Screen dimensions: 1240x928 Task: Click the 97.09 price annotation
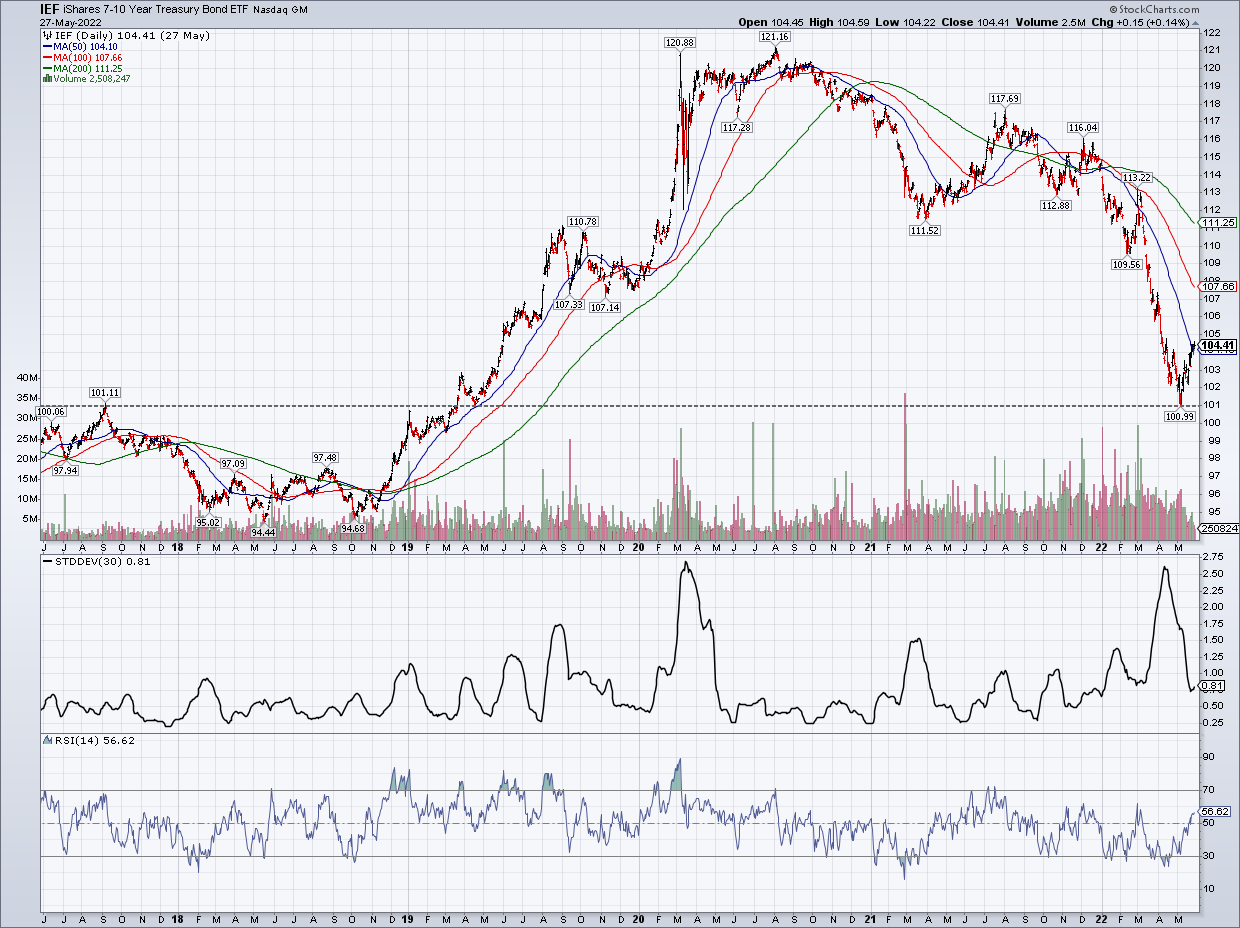coord(233,464)
